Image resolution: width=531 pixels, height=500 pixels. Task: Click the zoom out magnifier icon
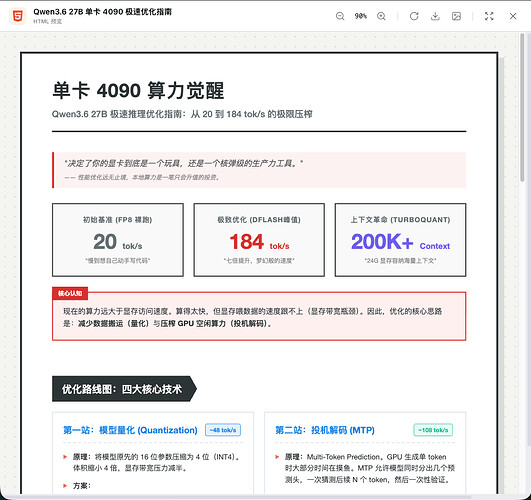[x=340, y=16]
